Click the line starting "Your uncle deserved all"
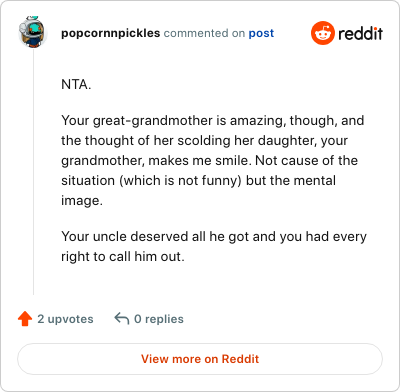 click(214, 237)
